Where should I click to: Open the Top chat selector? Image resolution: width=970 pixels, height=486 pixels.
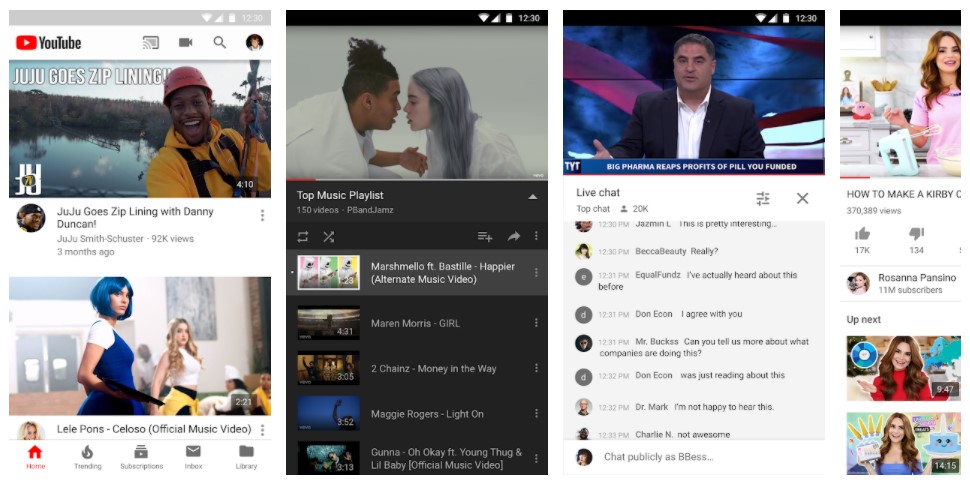click(x=593, y=209)
